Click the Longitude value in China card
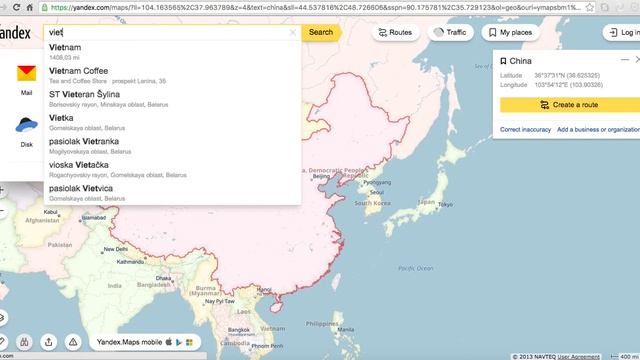The height and width of the screenshot is (360, 640). pos(569,85)
